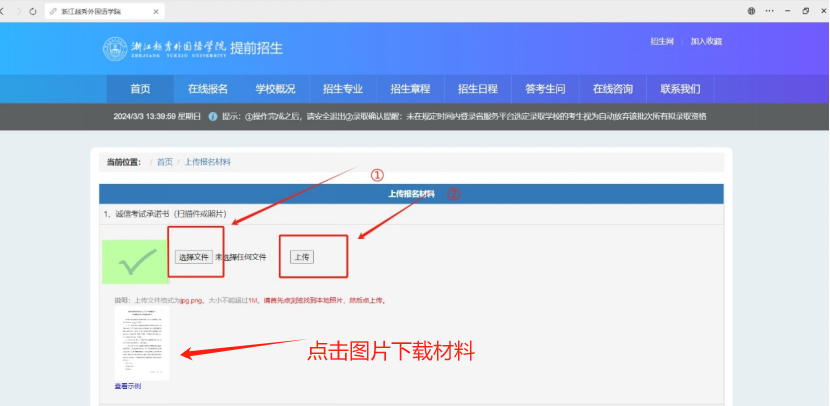830x406 pixels.
Task: Minimize the browser window
Action: [x=788, y=11]
